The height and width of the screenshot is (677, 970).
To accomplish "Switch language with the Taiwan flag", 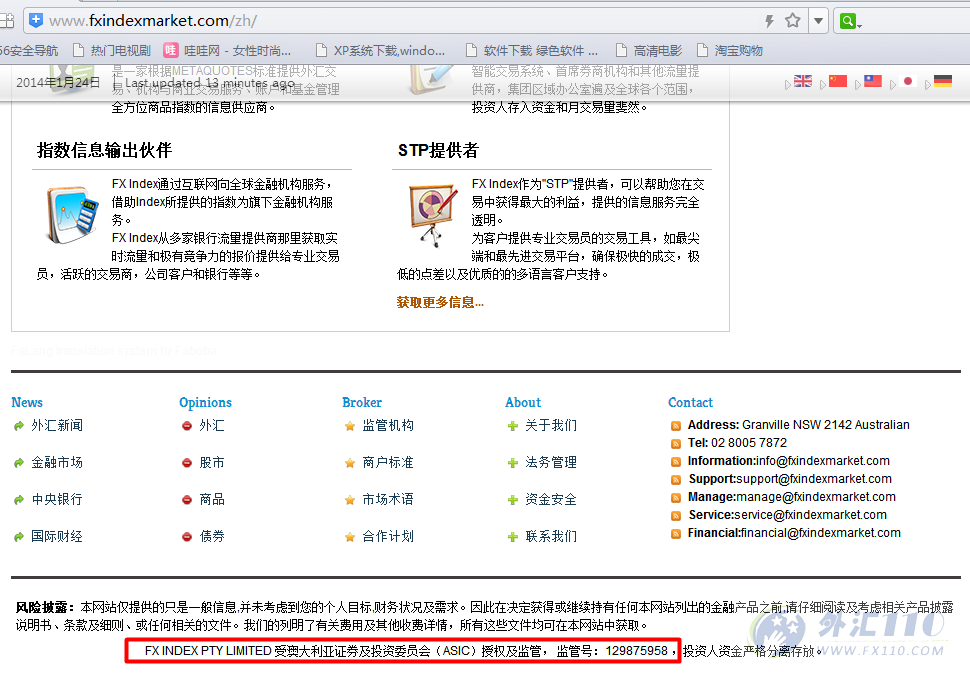I will coord(873,81).
